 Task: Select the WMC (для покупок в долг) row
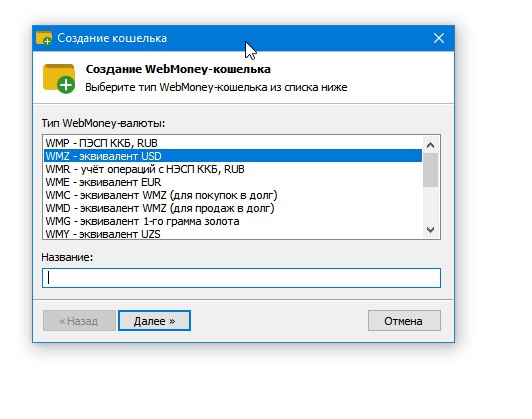(x=233, y=195)
